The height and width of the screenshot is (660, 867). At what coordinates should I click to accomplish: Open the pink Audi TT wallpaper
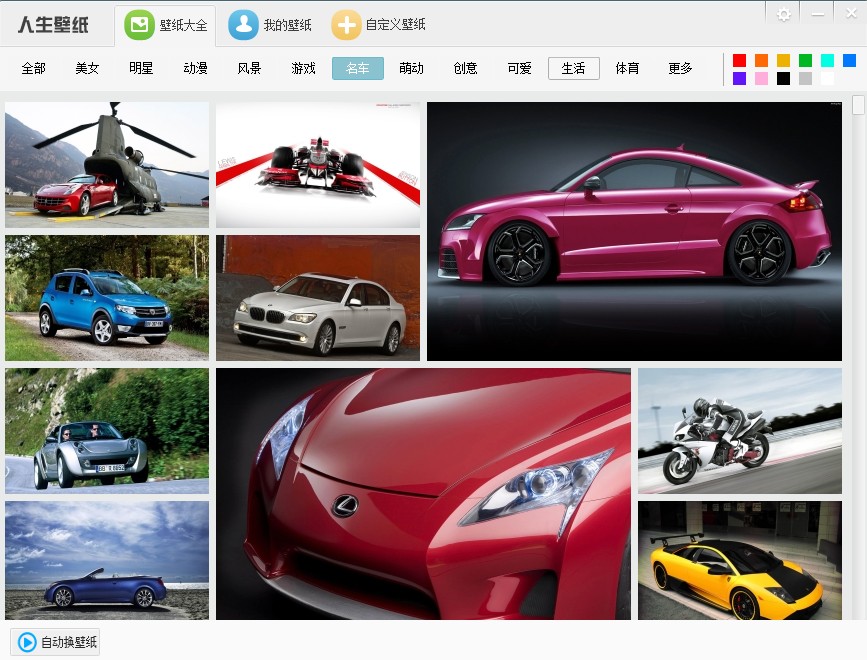[x=634, y=231]
